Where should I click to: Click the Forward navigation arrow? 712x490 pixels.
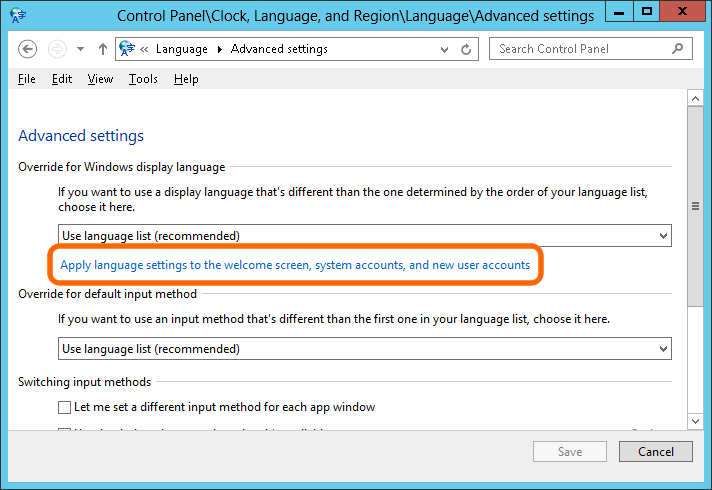point(57,49)
